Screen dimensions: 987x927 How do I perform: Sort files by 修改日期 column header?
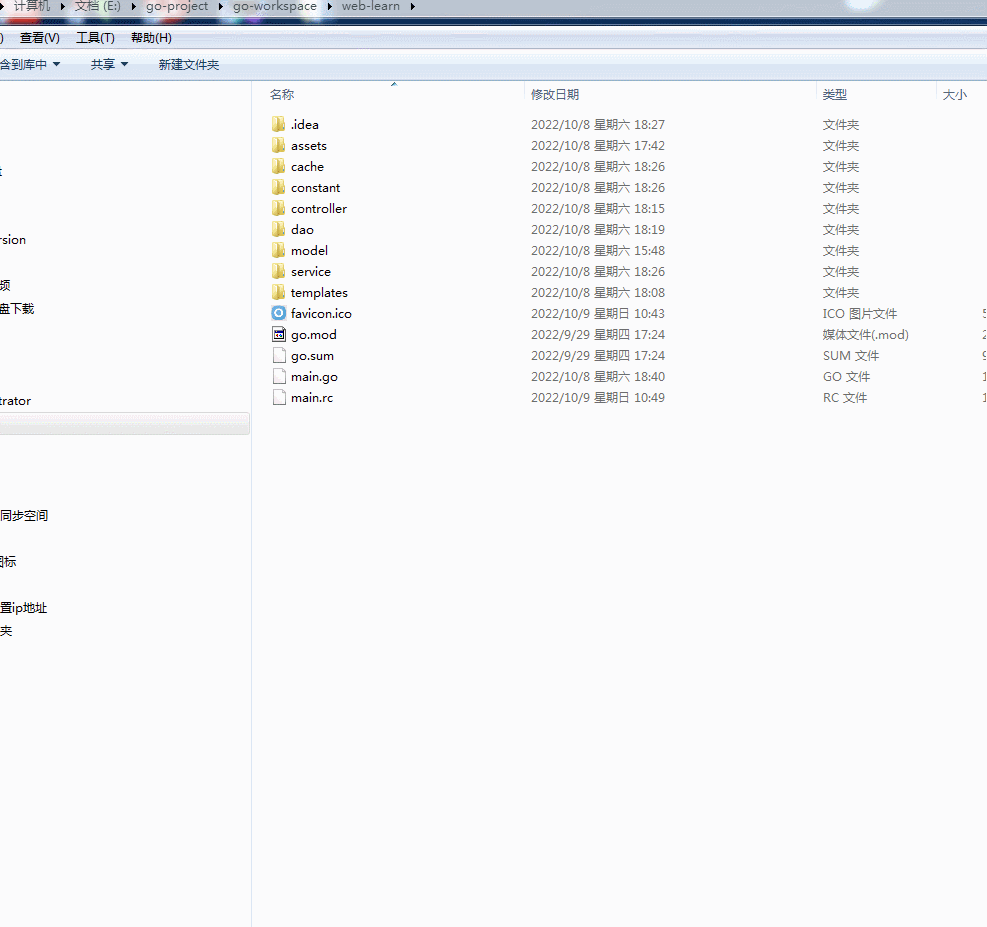555,95
